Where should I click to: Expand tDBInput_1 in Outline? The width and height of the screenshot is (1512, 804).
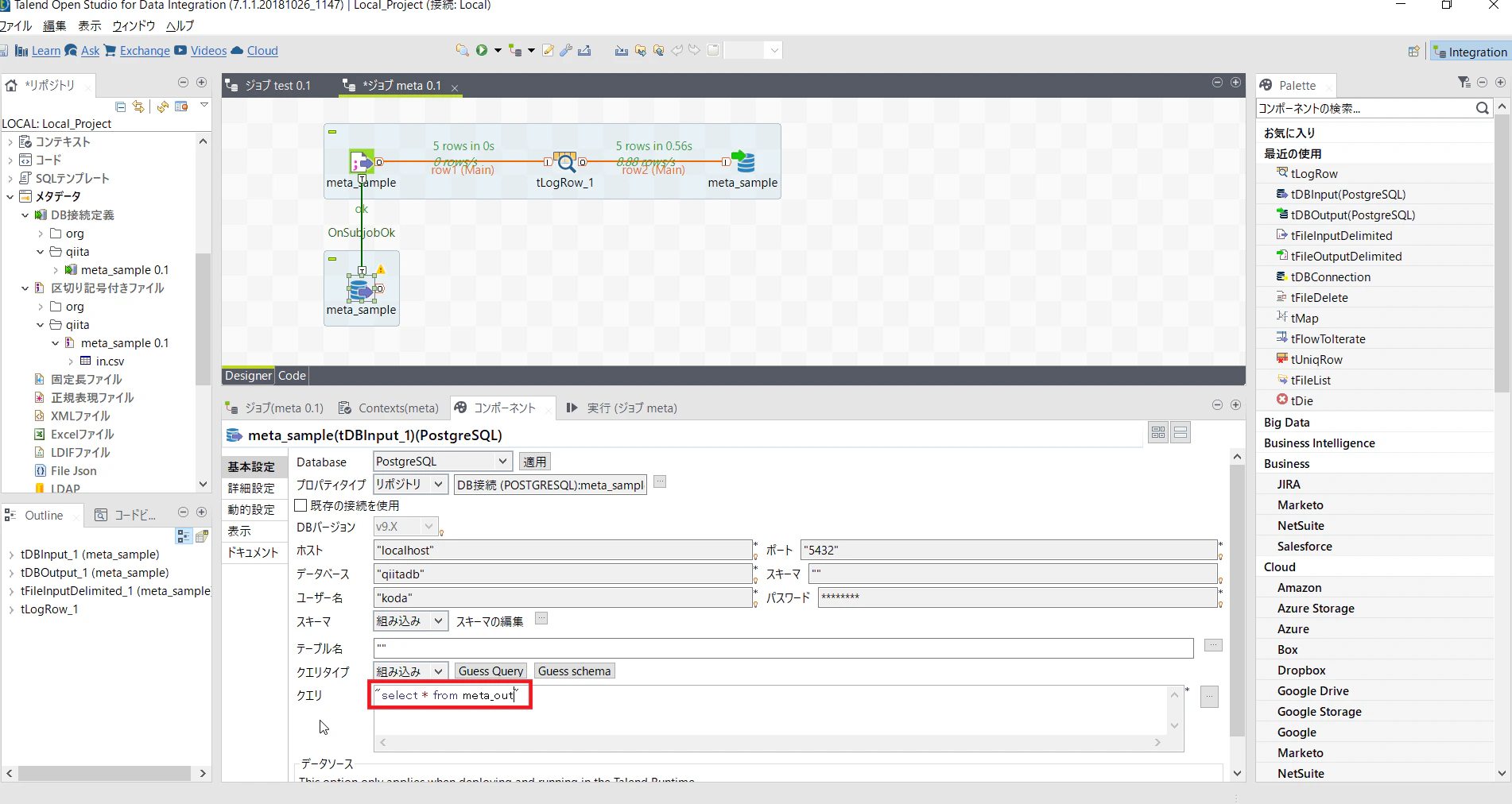pyautogui.click(x=11, y=555)
